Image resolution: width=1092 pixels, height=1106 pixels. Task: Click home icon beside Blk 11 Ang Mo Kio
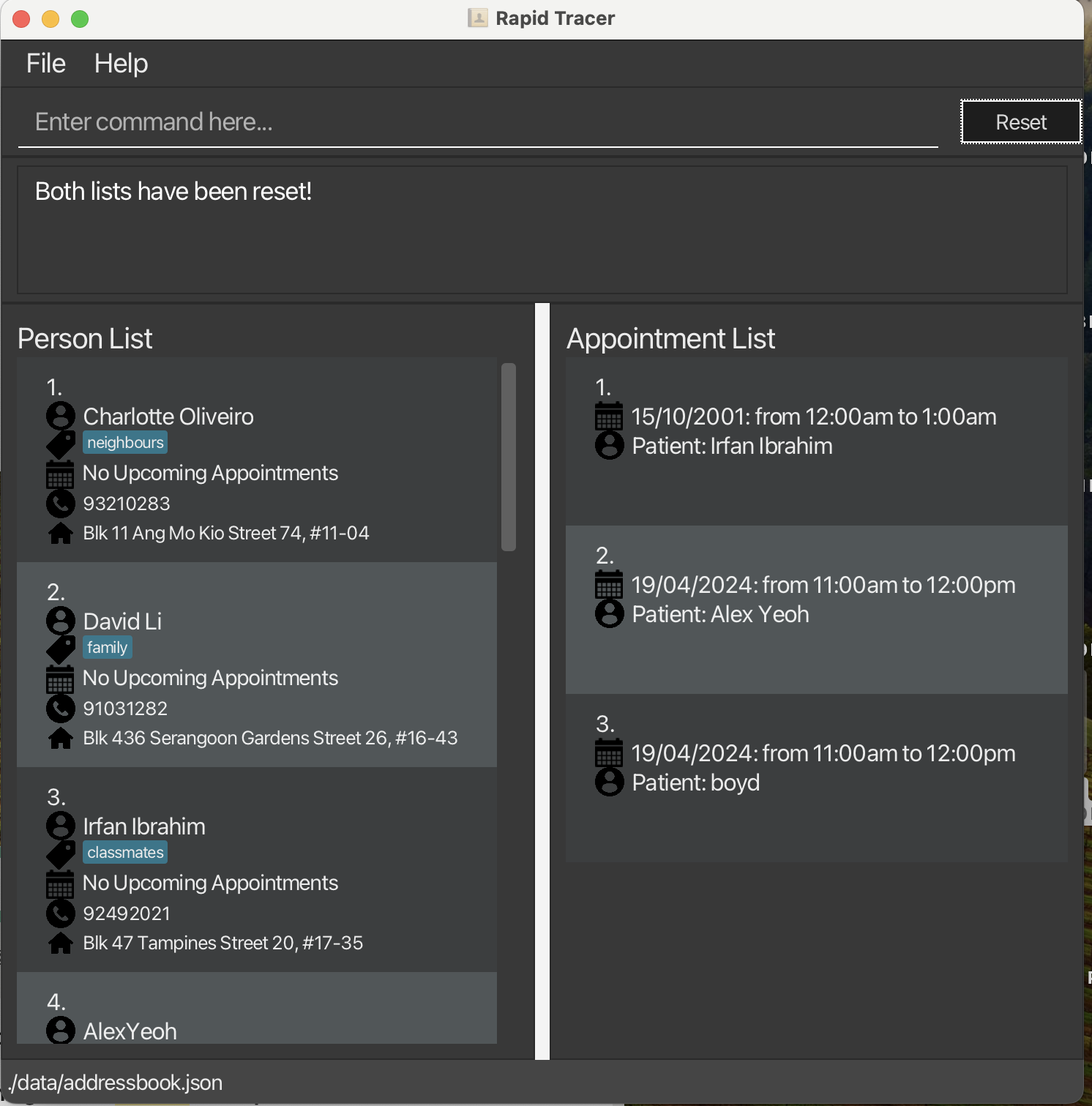(x=61, y=533)
